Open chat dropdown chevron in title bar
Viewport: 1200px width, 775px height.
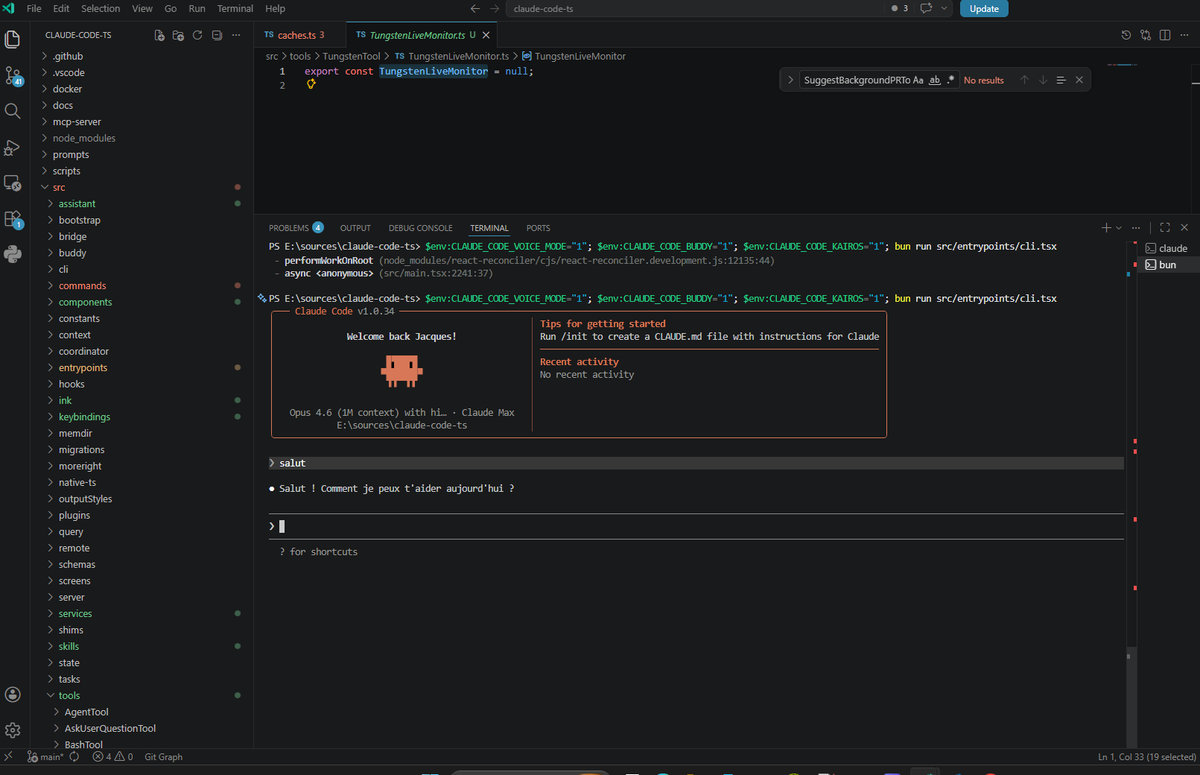[x=943, y=8]
